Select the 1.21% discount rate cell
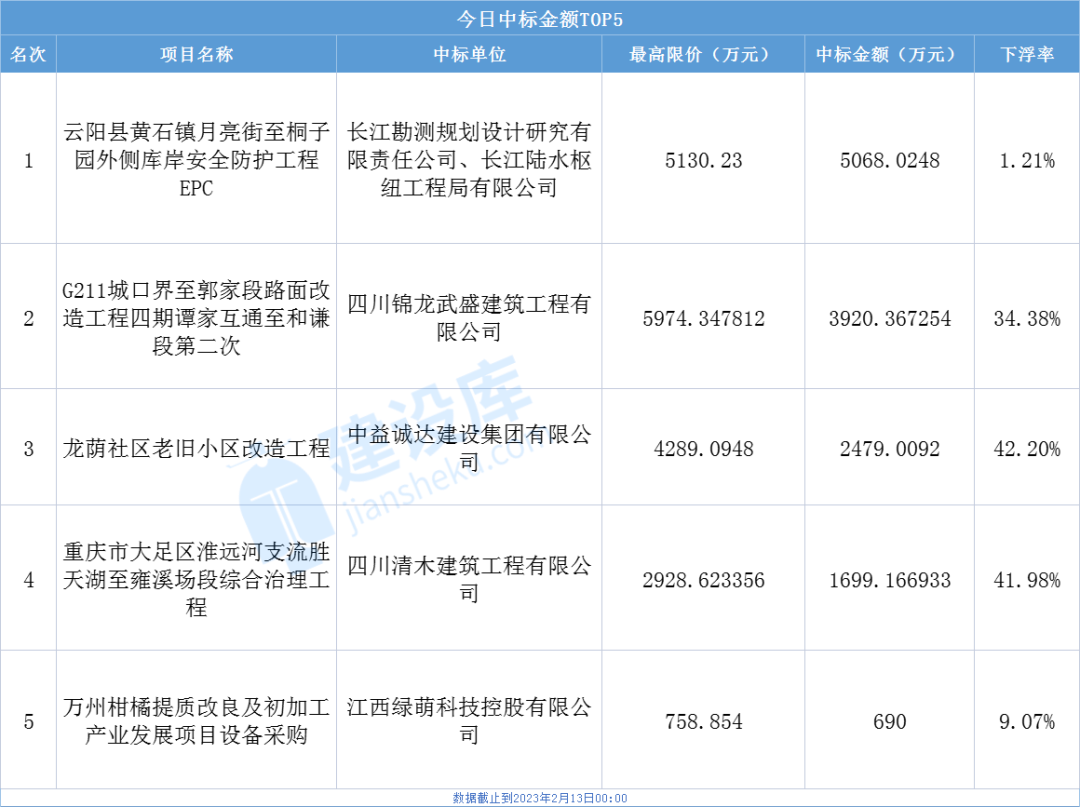 pos(1027,160)
